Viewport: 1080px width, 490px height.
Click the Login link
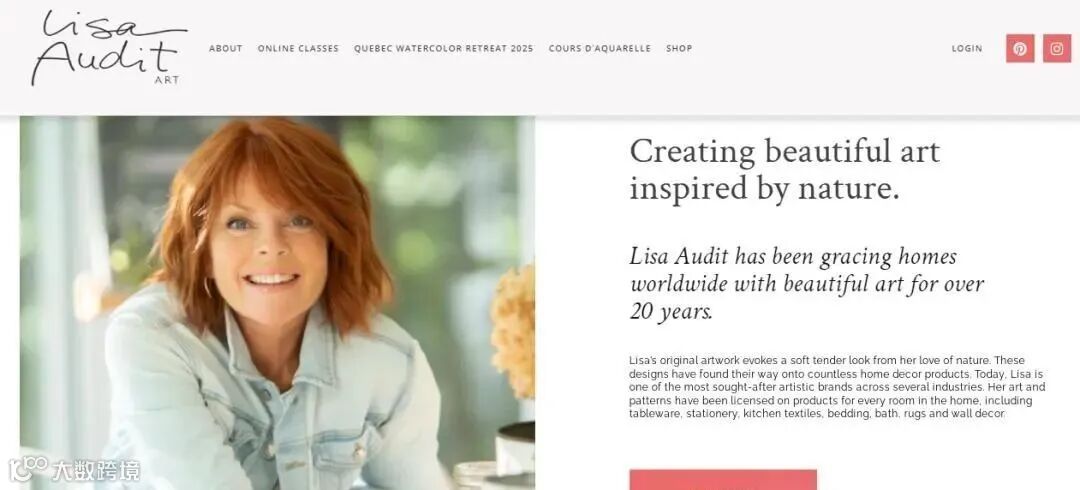click(x=967, y=48)
